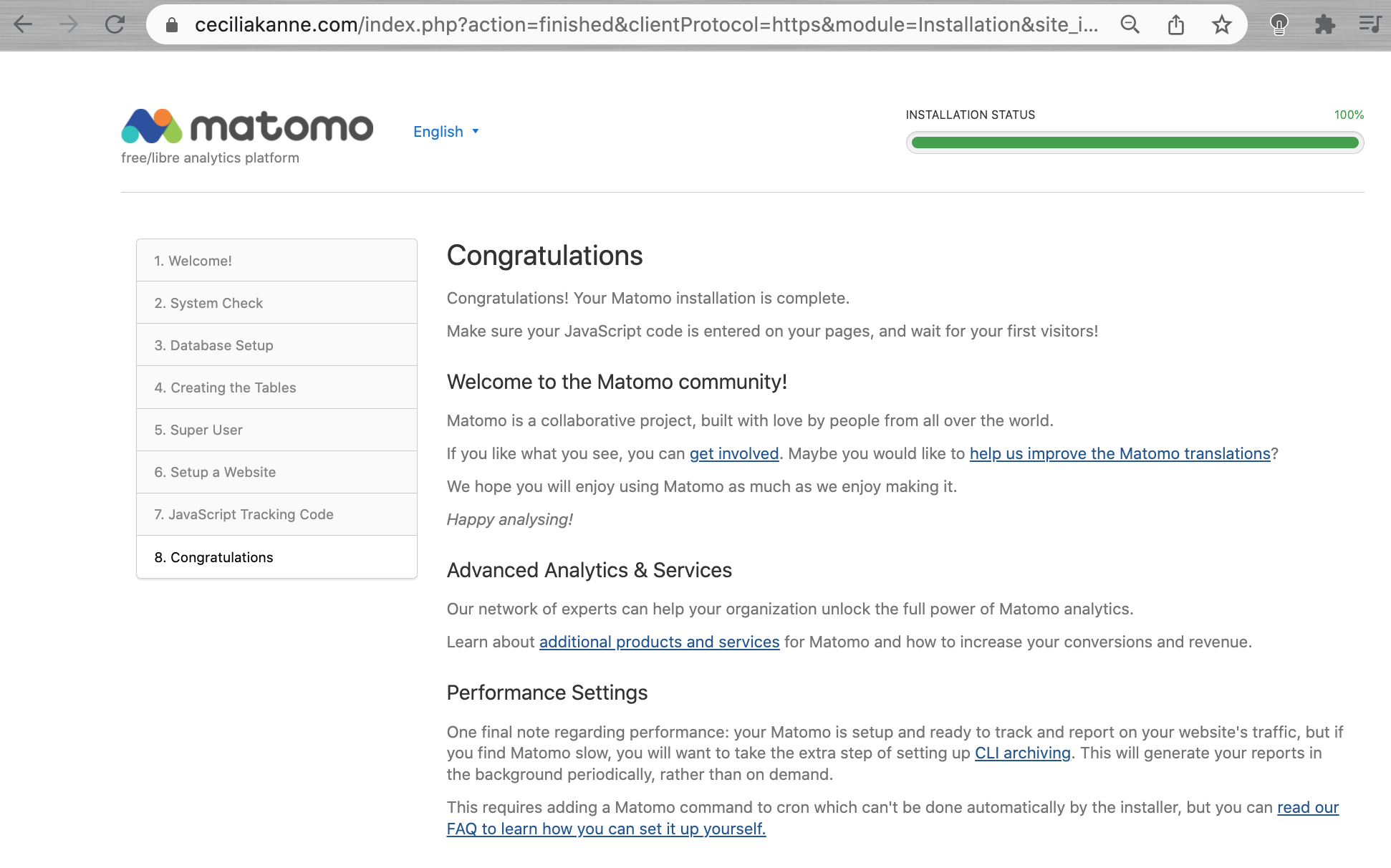Click 'Performance Settings' heading
Image resolution: width=1391 pixels, height=868 pixels.
[547, 693]
